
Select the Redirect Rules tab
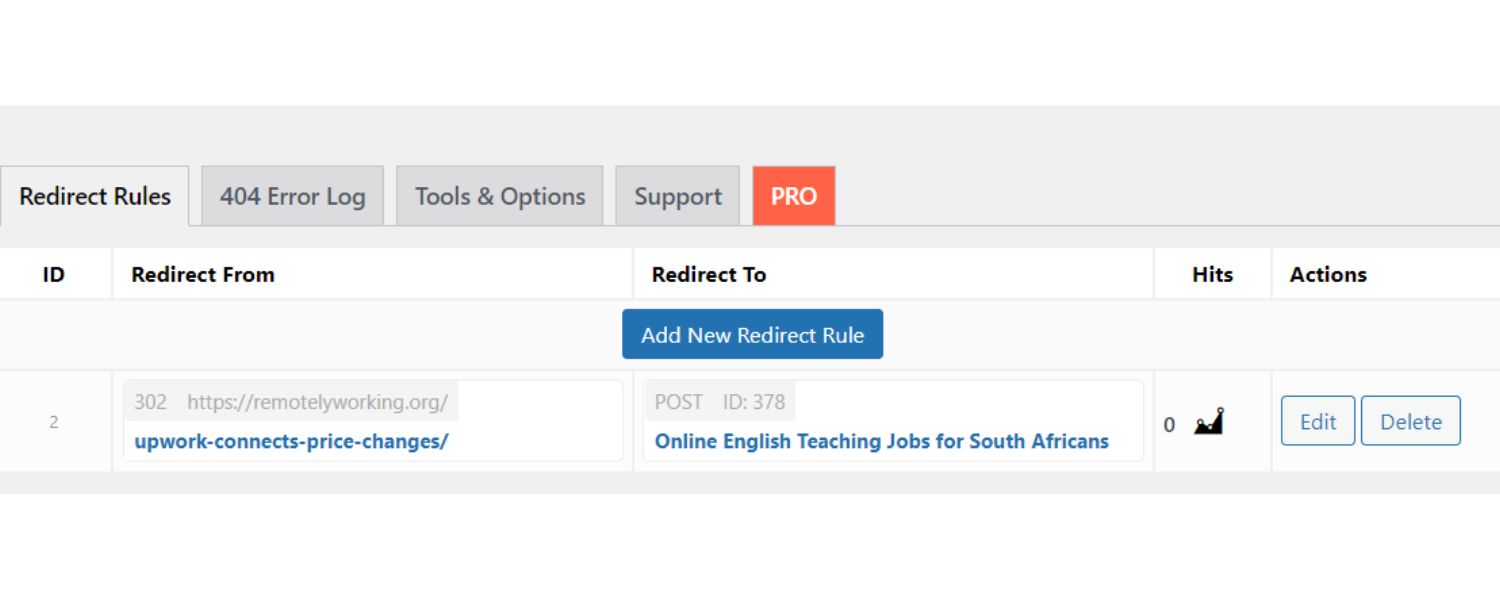tap(95, 196)
